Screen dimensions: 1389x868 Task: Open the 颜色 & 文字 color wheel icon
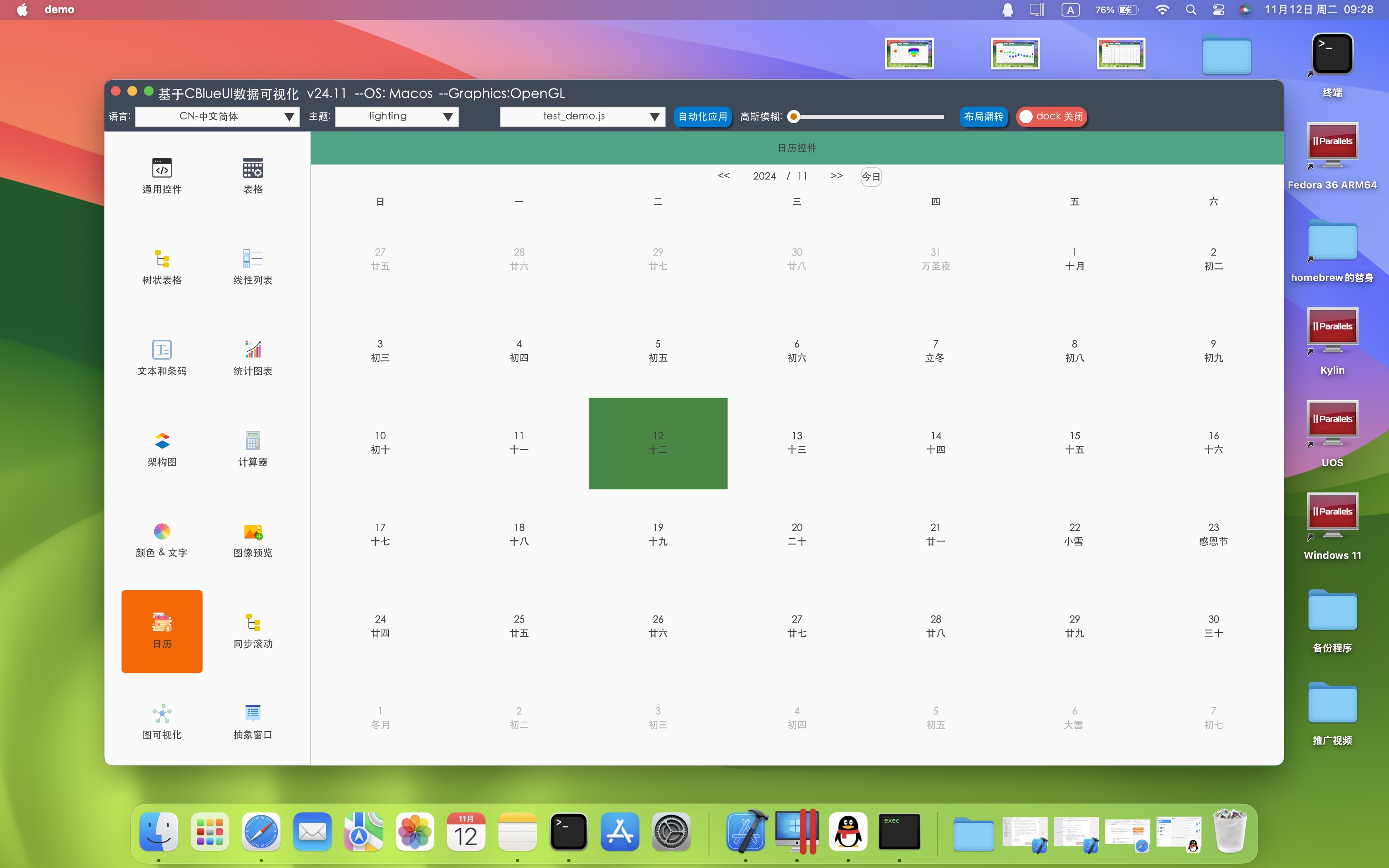[162, 532]
